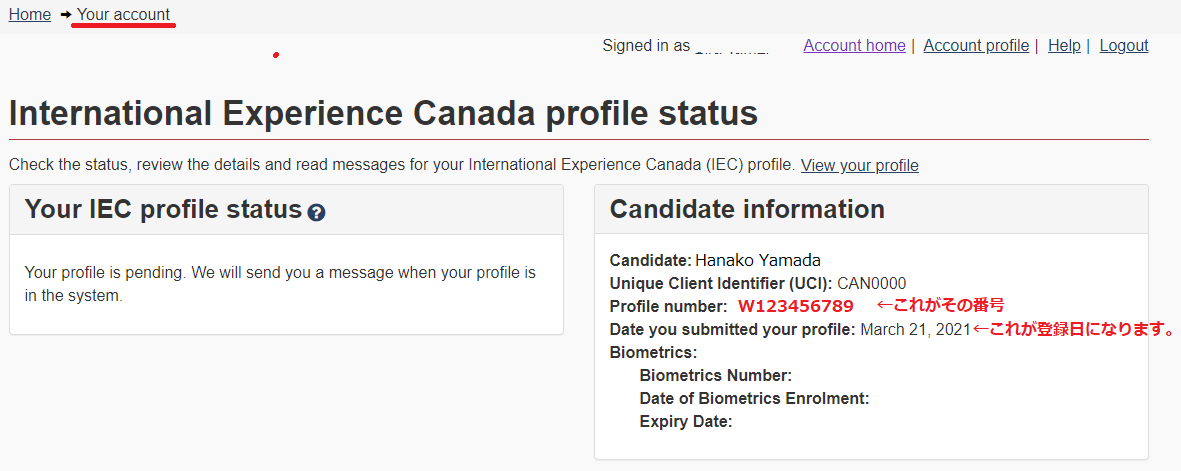The image size is (1181, 471).
Task: Click the Candidate information panel heading
Action: click(747, 209)
